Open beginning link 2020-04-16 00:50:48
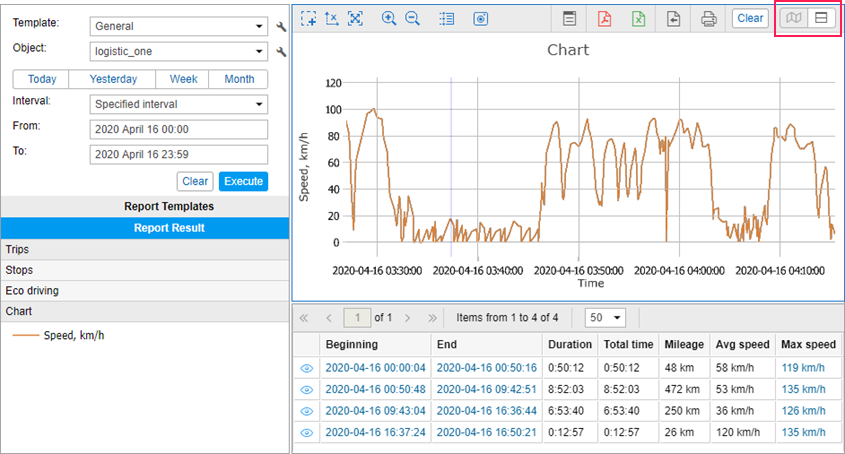The width and height of the screenshot is (845, 454). pos(376,389)
